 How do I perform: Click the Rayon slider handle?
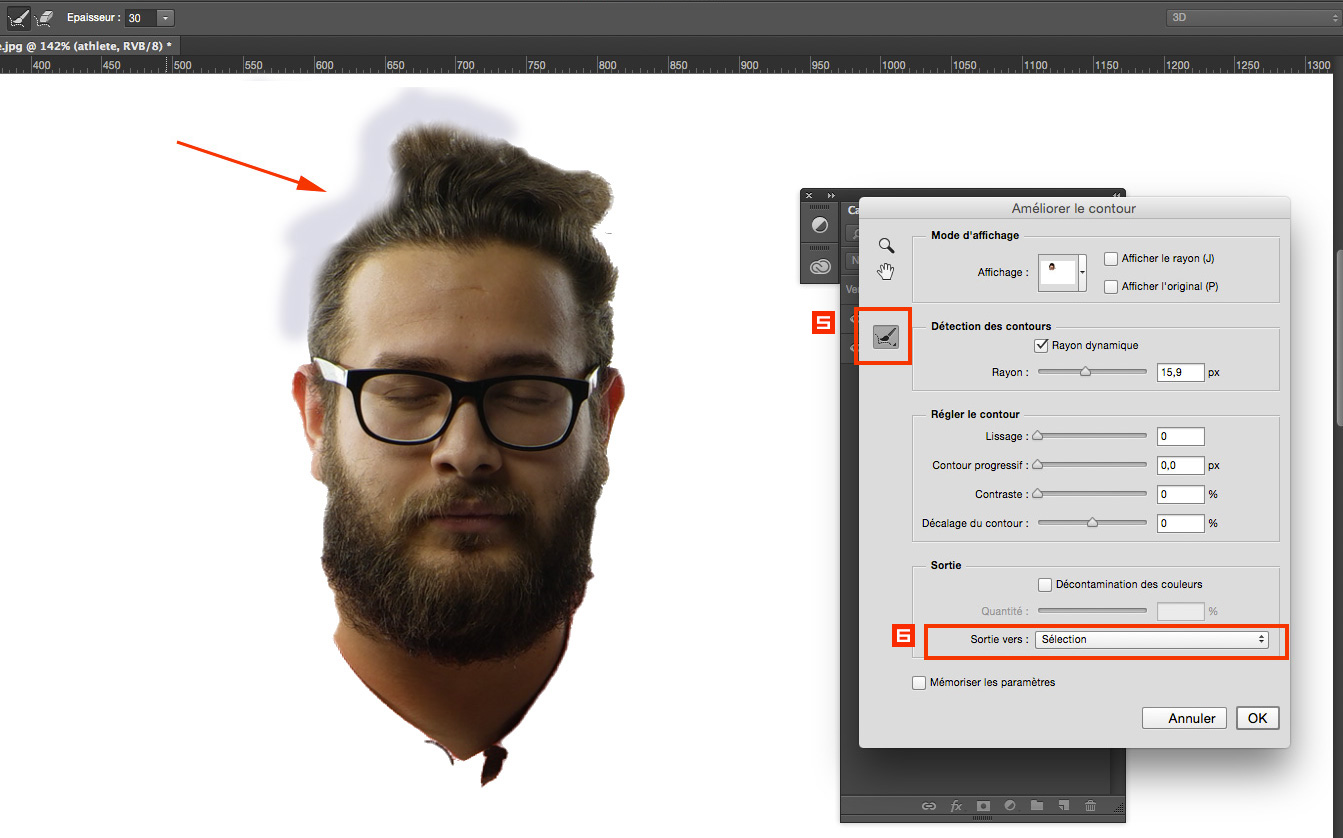pyautogui.click(x=1085, y=372)
